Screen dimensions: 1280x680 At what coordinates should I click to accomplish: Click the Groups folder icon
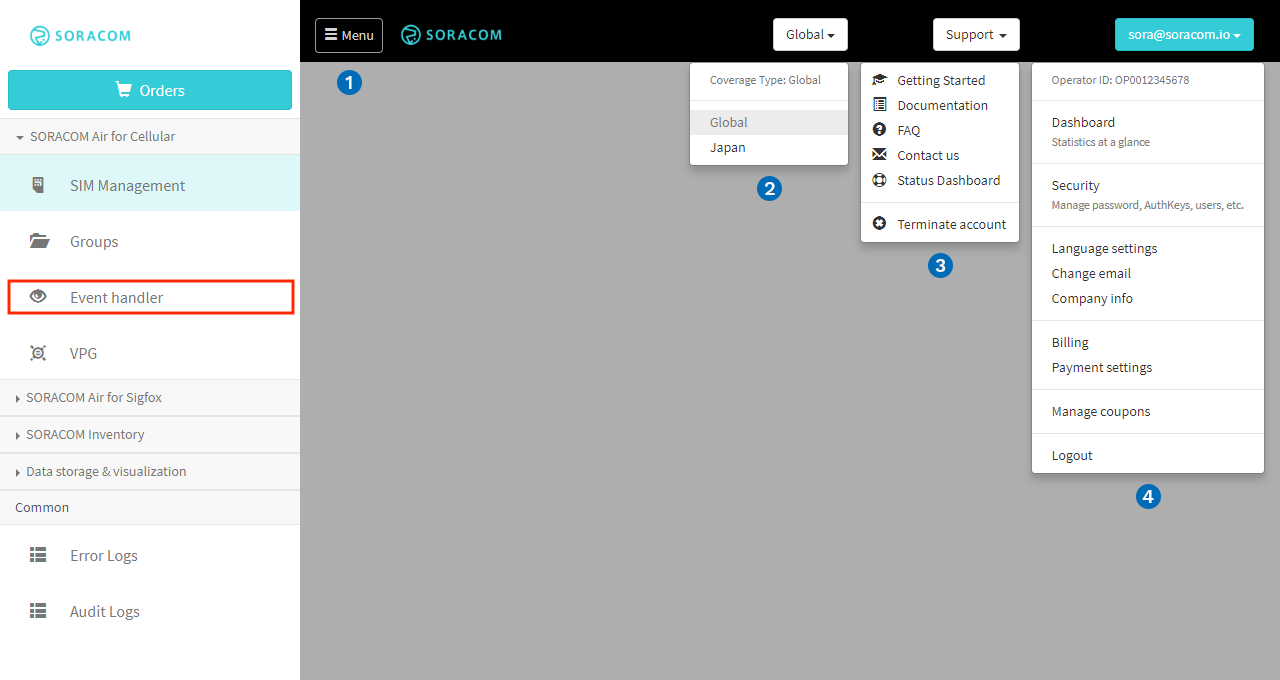tap(39, 241)
